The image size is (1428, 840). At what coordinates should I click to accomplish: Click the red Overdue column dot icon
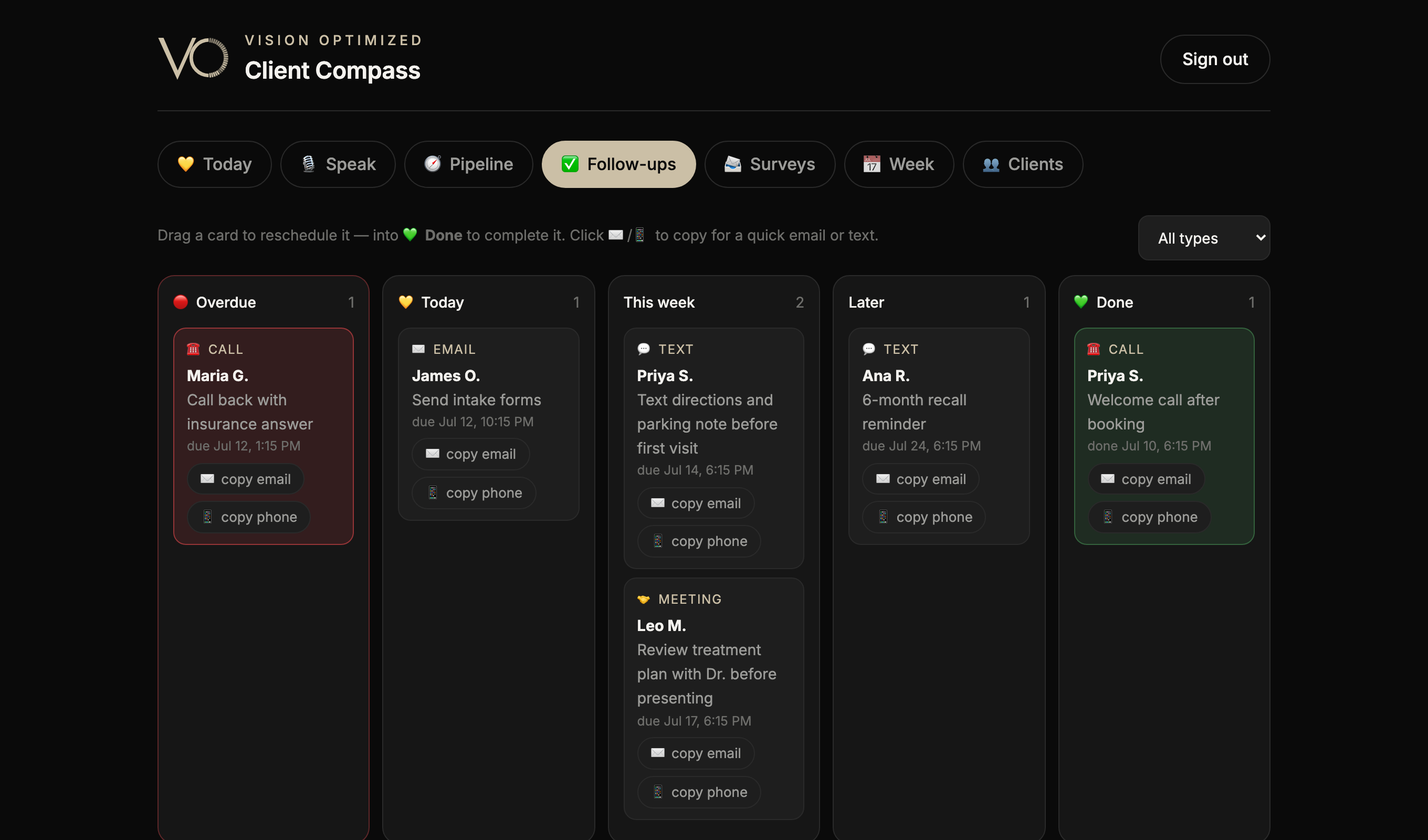point(181,301)
